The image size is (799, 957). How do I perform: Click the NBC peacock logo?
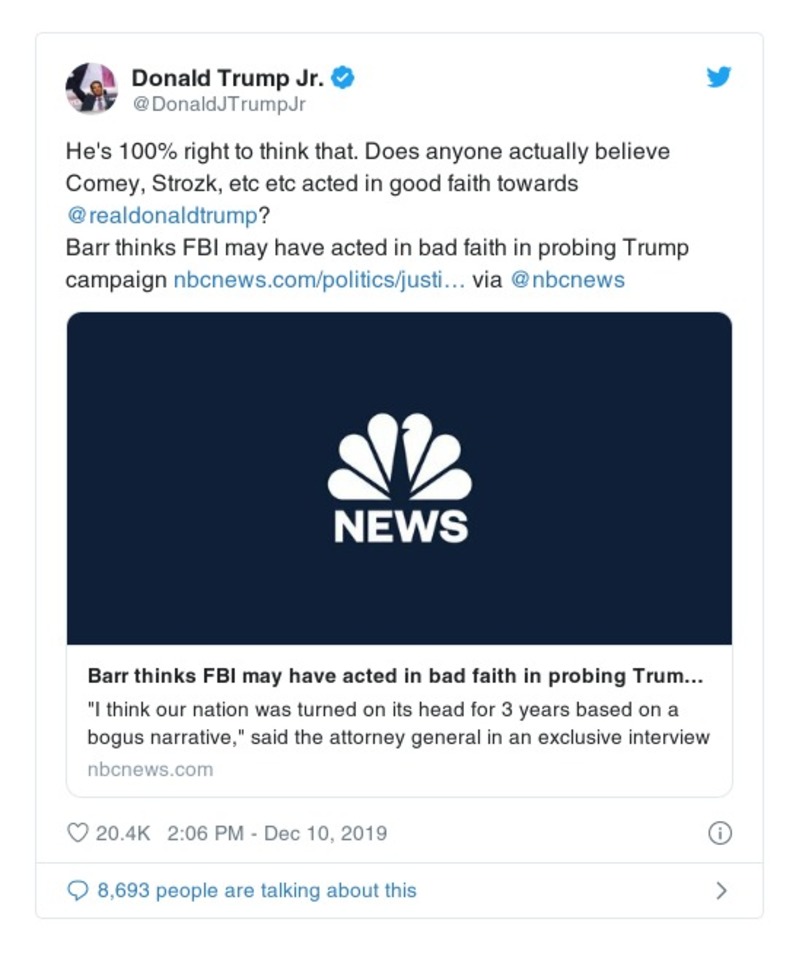[399, 458]
